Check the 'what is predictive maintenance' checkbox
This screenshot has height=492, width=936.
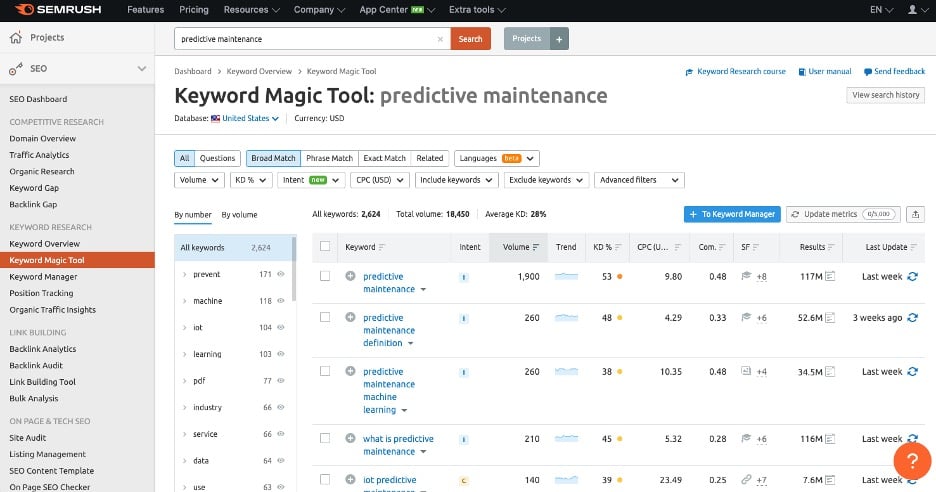(325, 438)
